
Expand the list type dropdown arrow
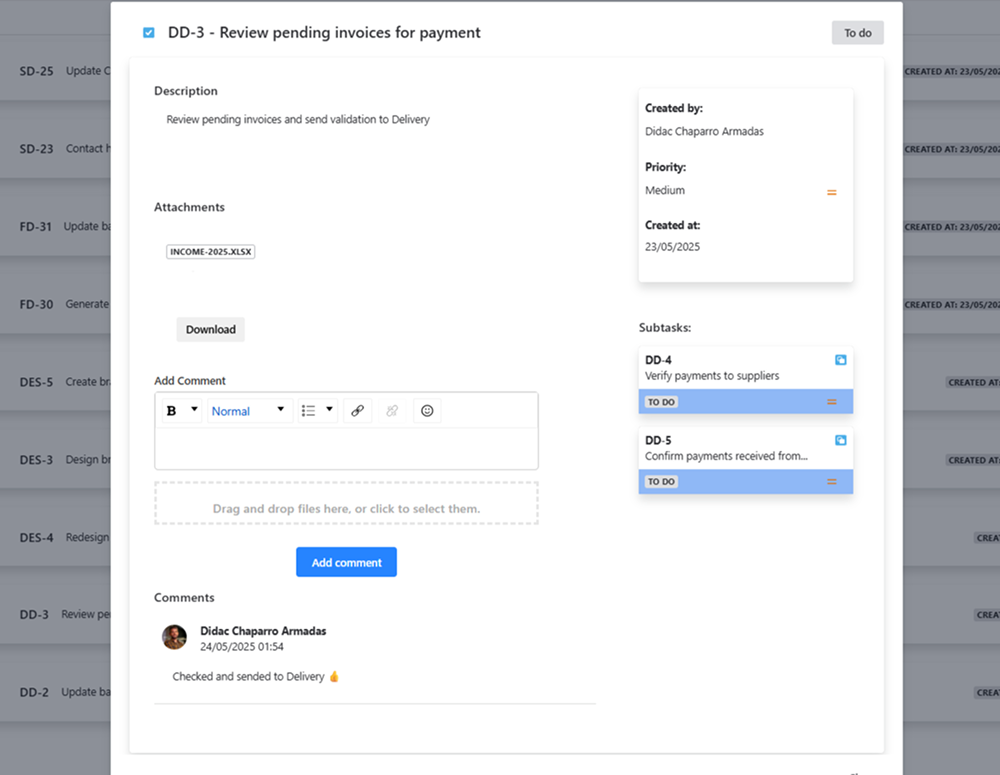point(329,410)
